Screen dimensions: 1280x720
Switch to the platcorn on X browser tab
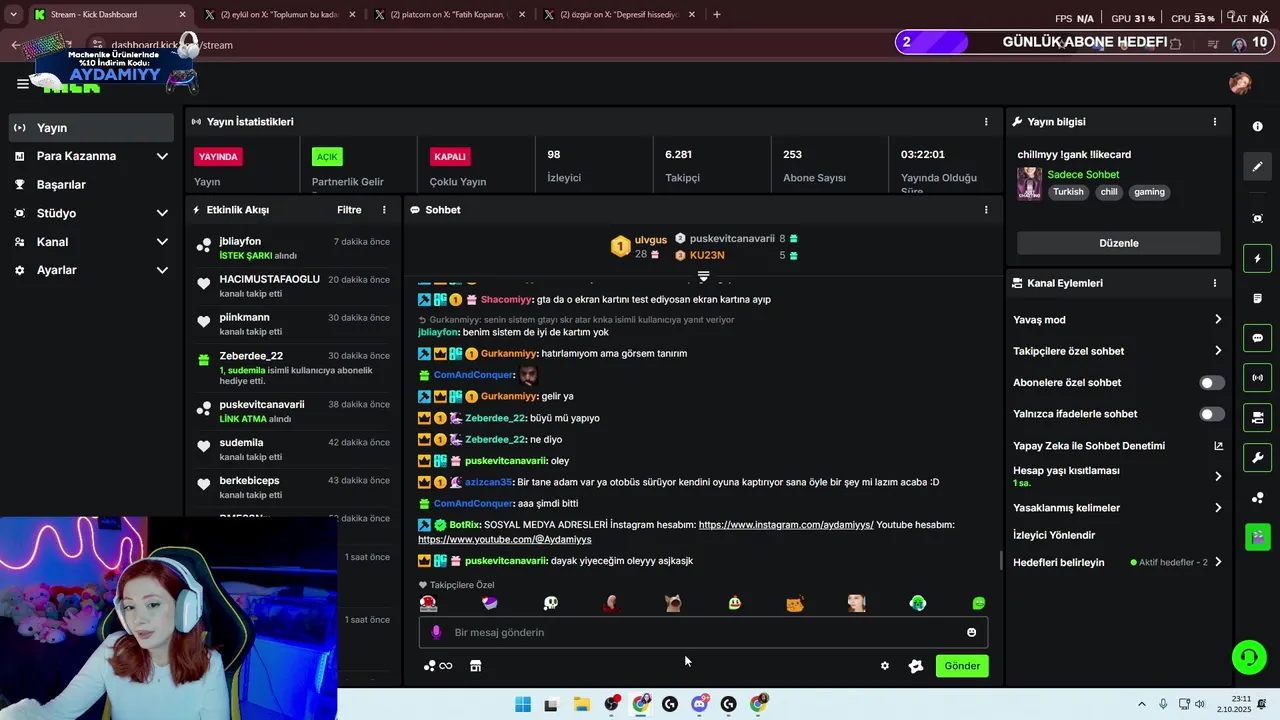coord(449,14)
